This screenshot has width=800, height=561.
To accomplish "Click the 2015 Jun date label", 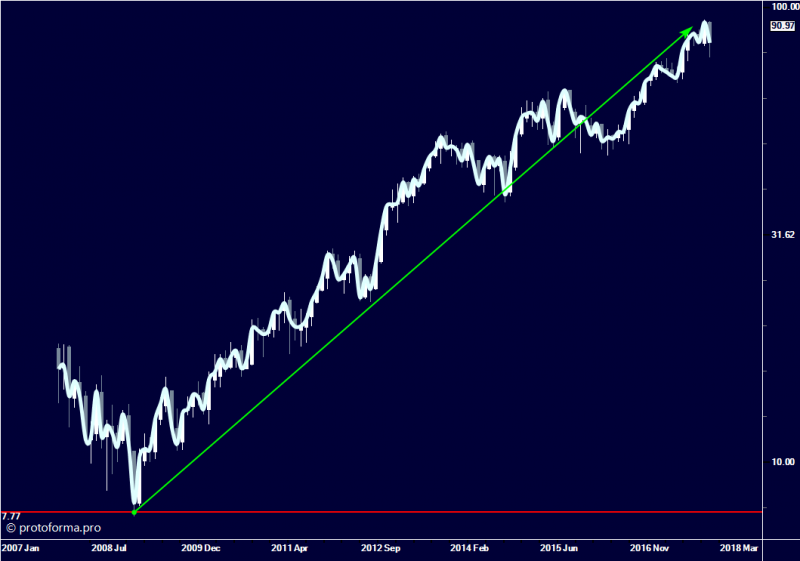I will tap(560, 549).
